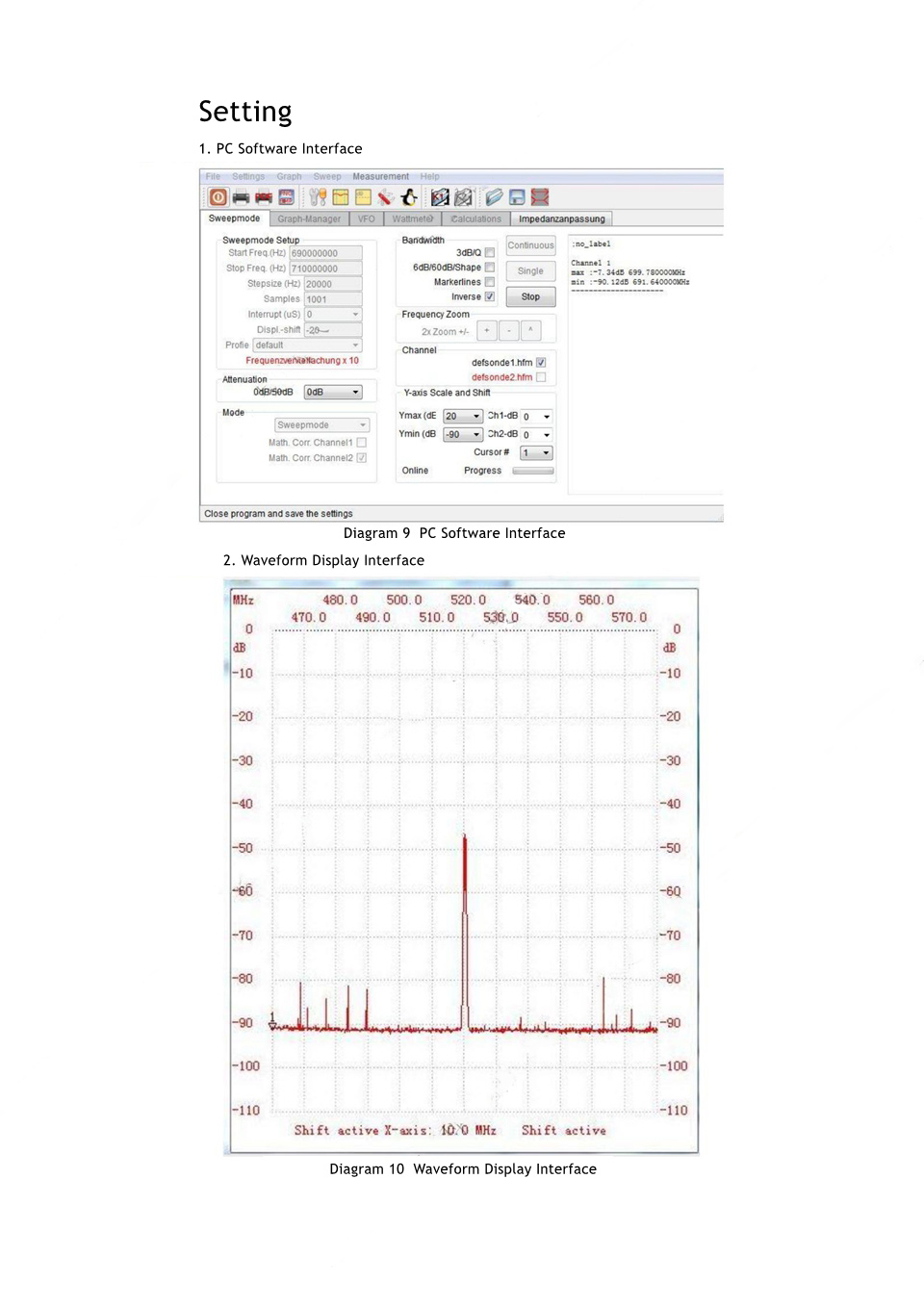Click the Frequency Zoom plus button
924x1307 pixels.
[x=487, y=331]
